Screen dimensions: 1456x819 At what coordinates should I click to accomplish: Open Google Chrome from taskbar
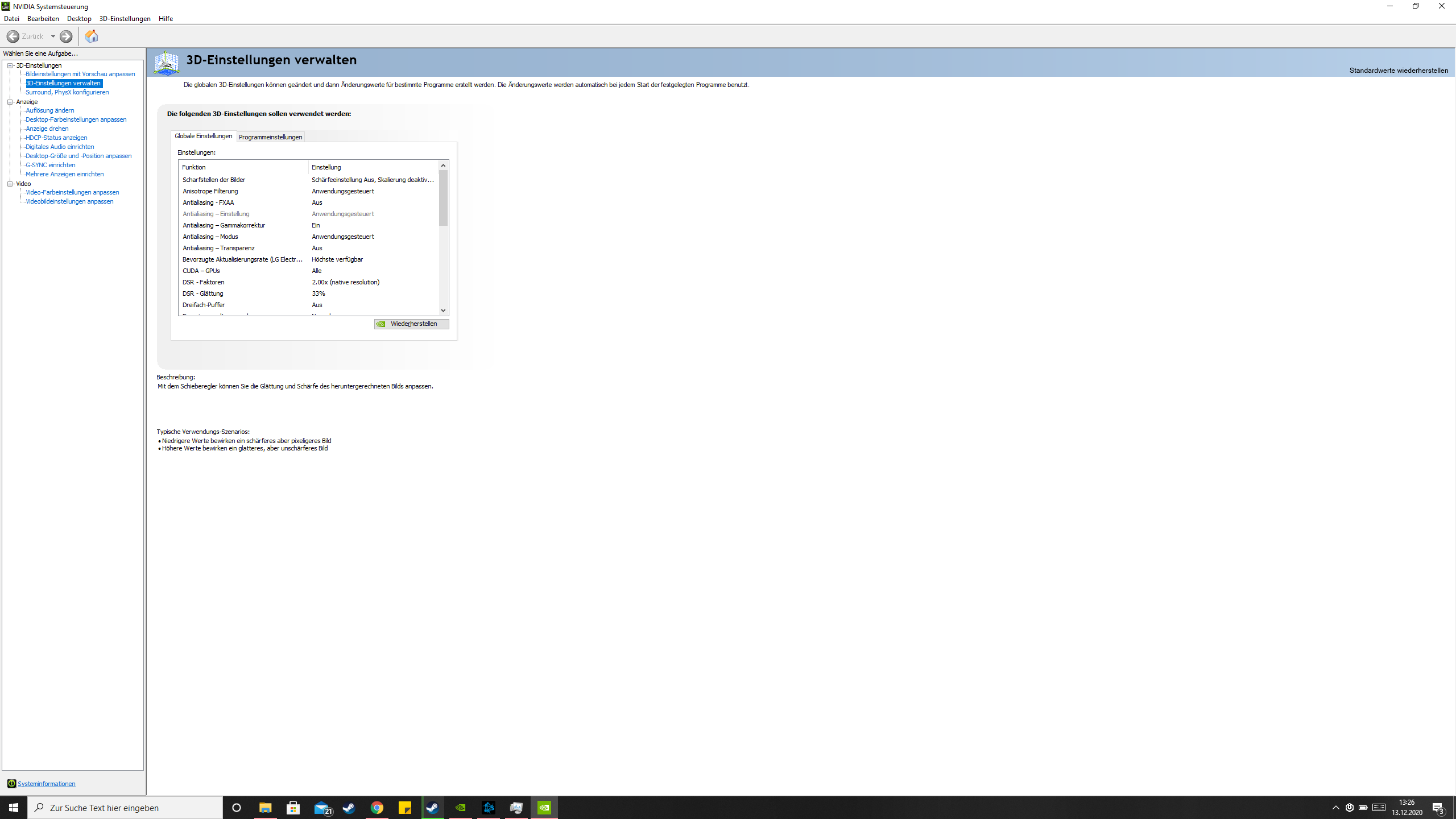pyautogui.click(x=377, y=808)
